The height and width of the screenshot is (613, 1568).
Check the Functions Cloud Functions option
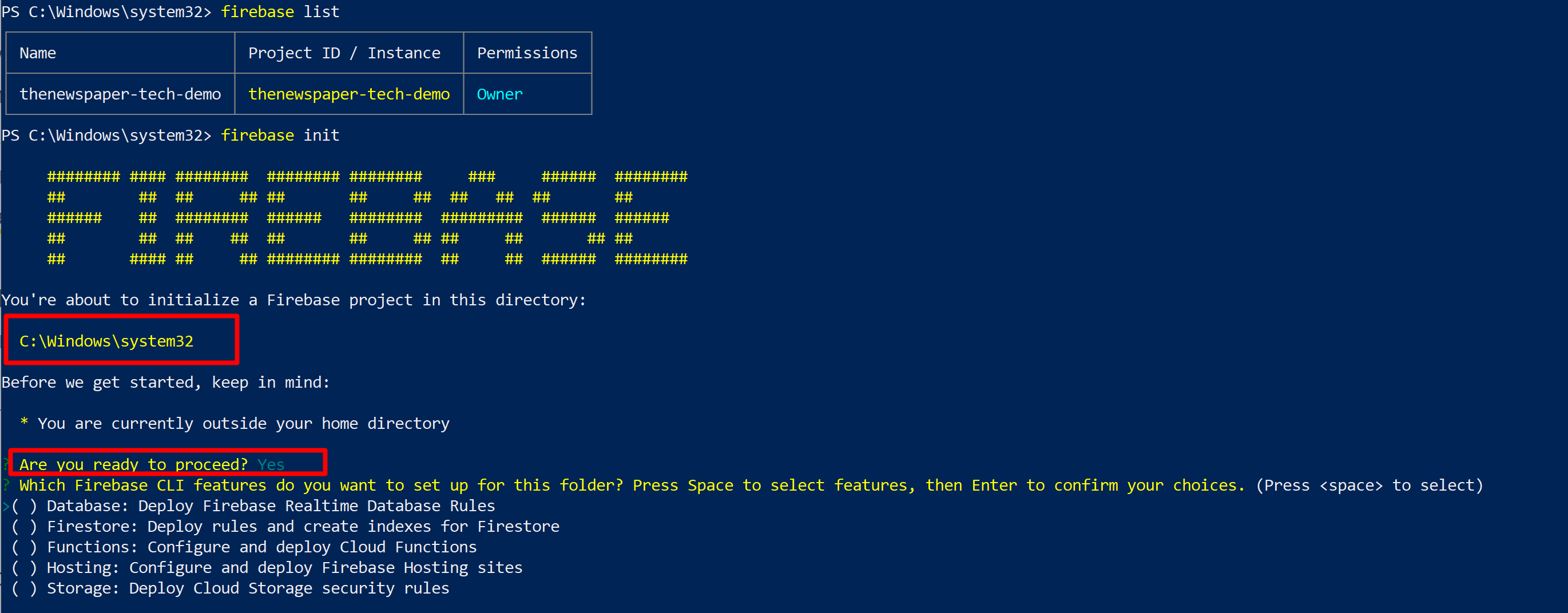pos(25,547)
